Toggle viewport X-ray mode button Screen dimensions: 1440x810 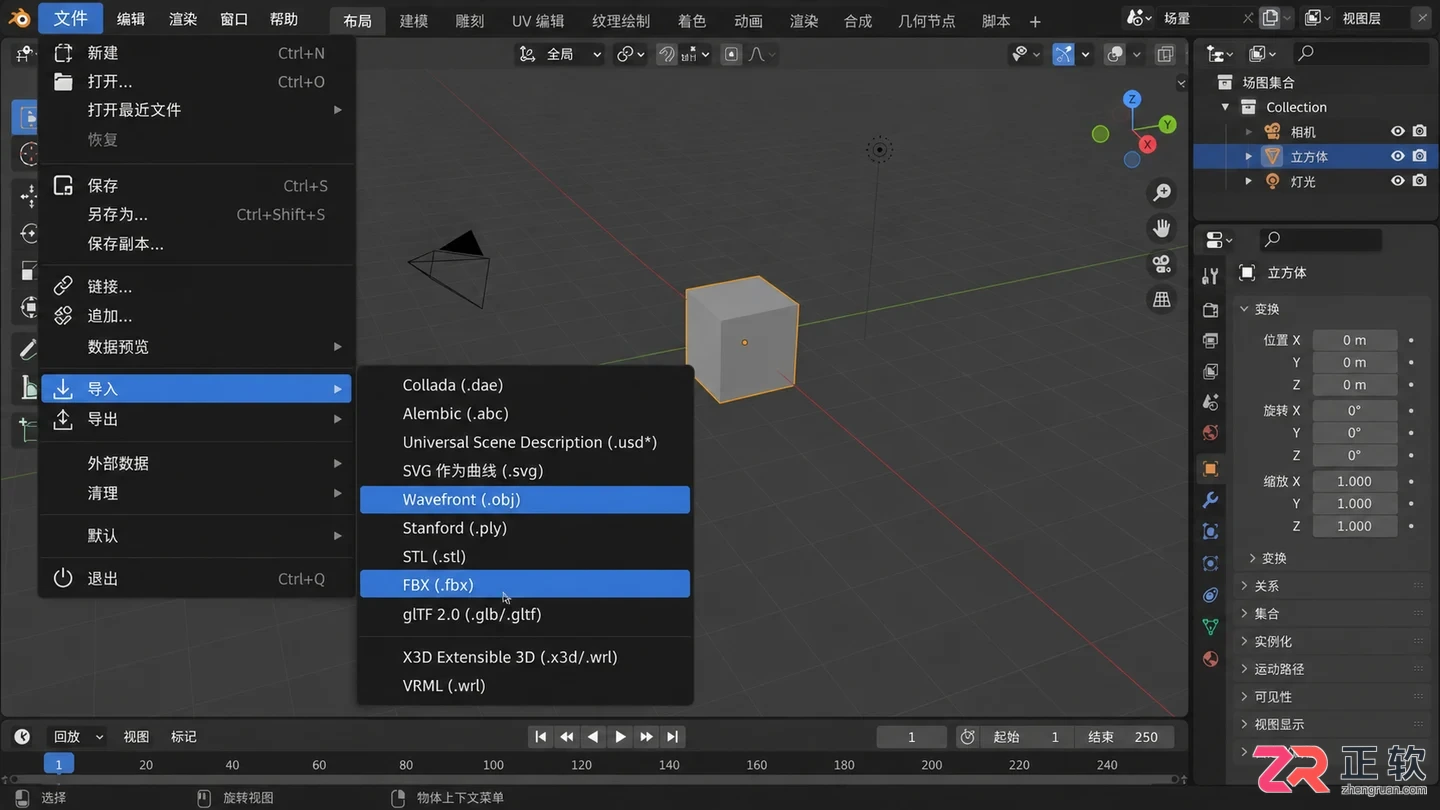[1165, 54]
